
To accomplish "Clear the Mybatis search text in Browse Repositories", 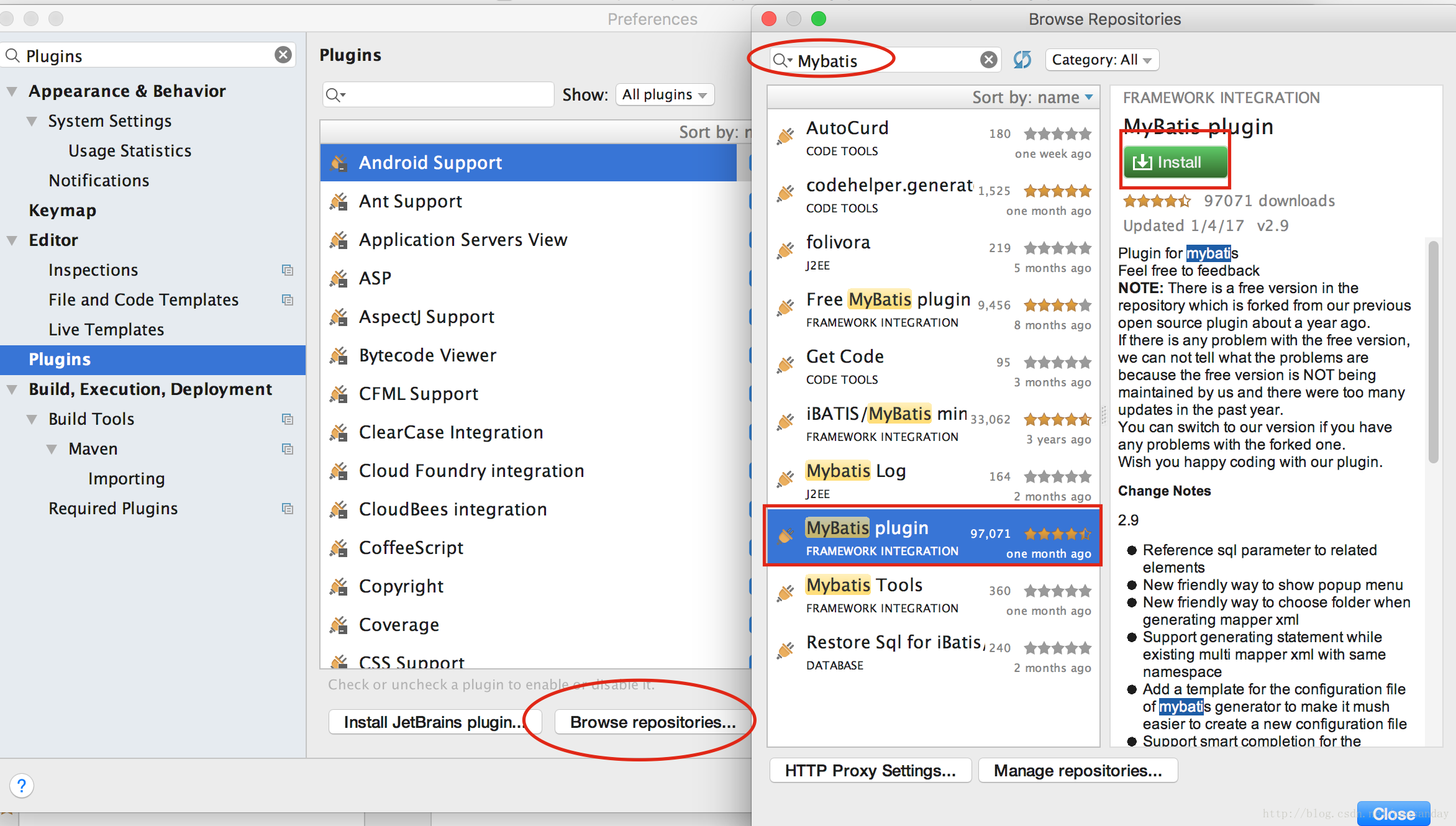I will pos(988,60).
